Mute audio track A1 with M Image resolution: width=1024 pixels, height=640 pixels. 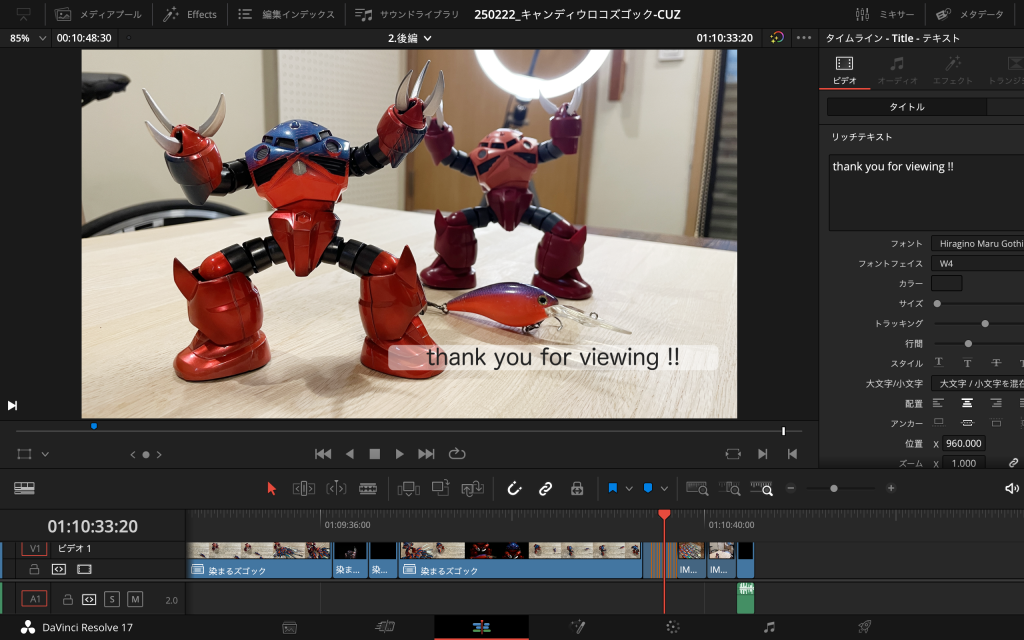135,599
